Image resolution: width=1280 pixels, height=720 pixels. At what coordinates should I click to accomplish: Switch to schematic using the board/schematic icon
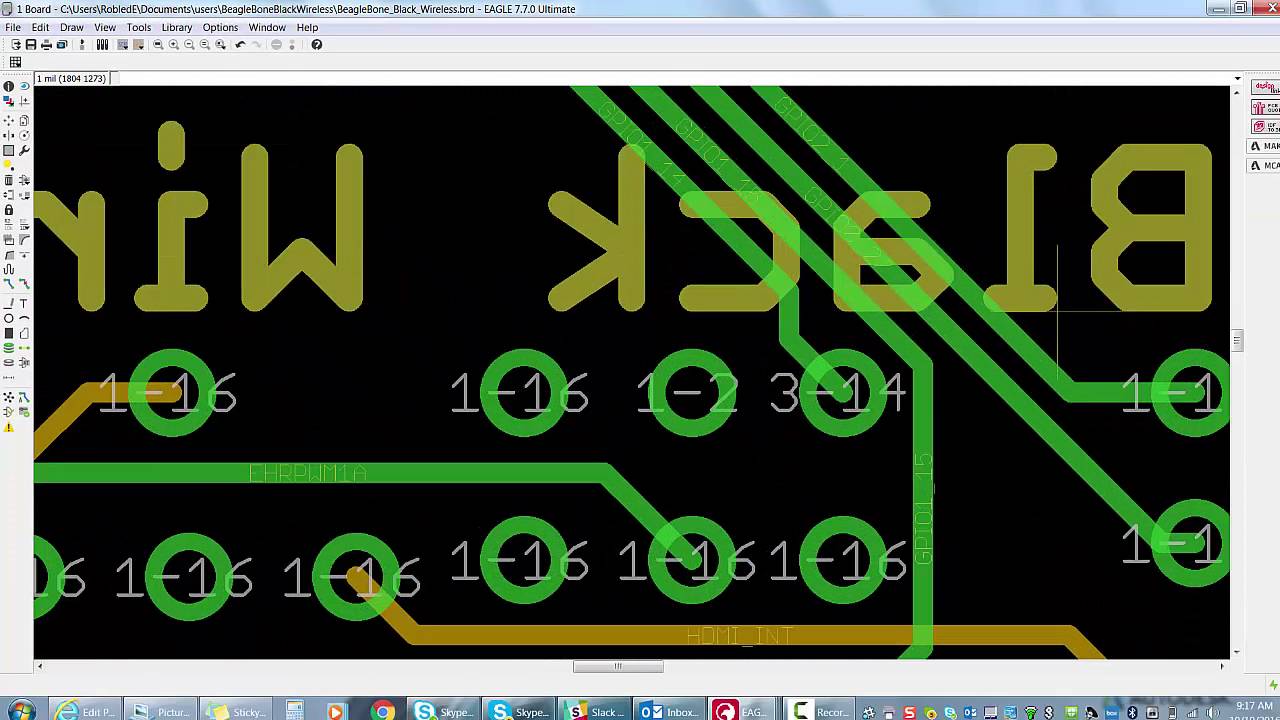[x=82, y=45]
